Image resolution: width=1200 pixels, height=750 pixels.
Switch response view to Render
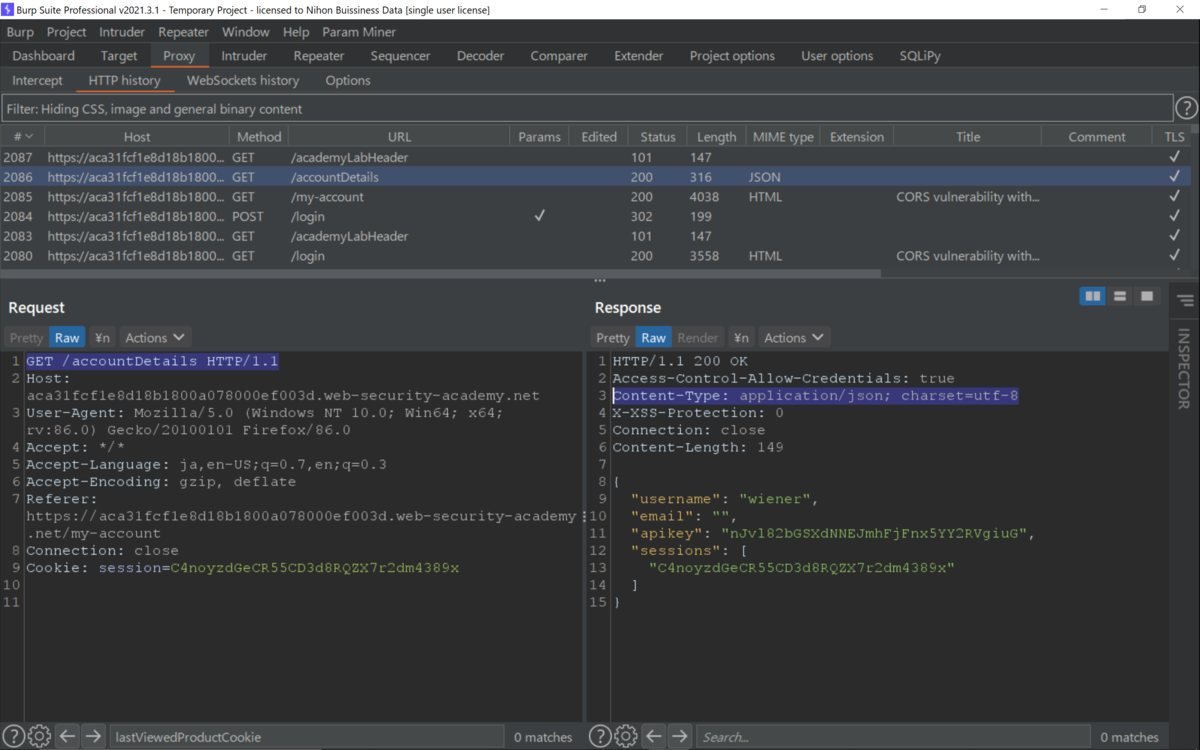698,338
